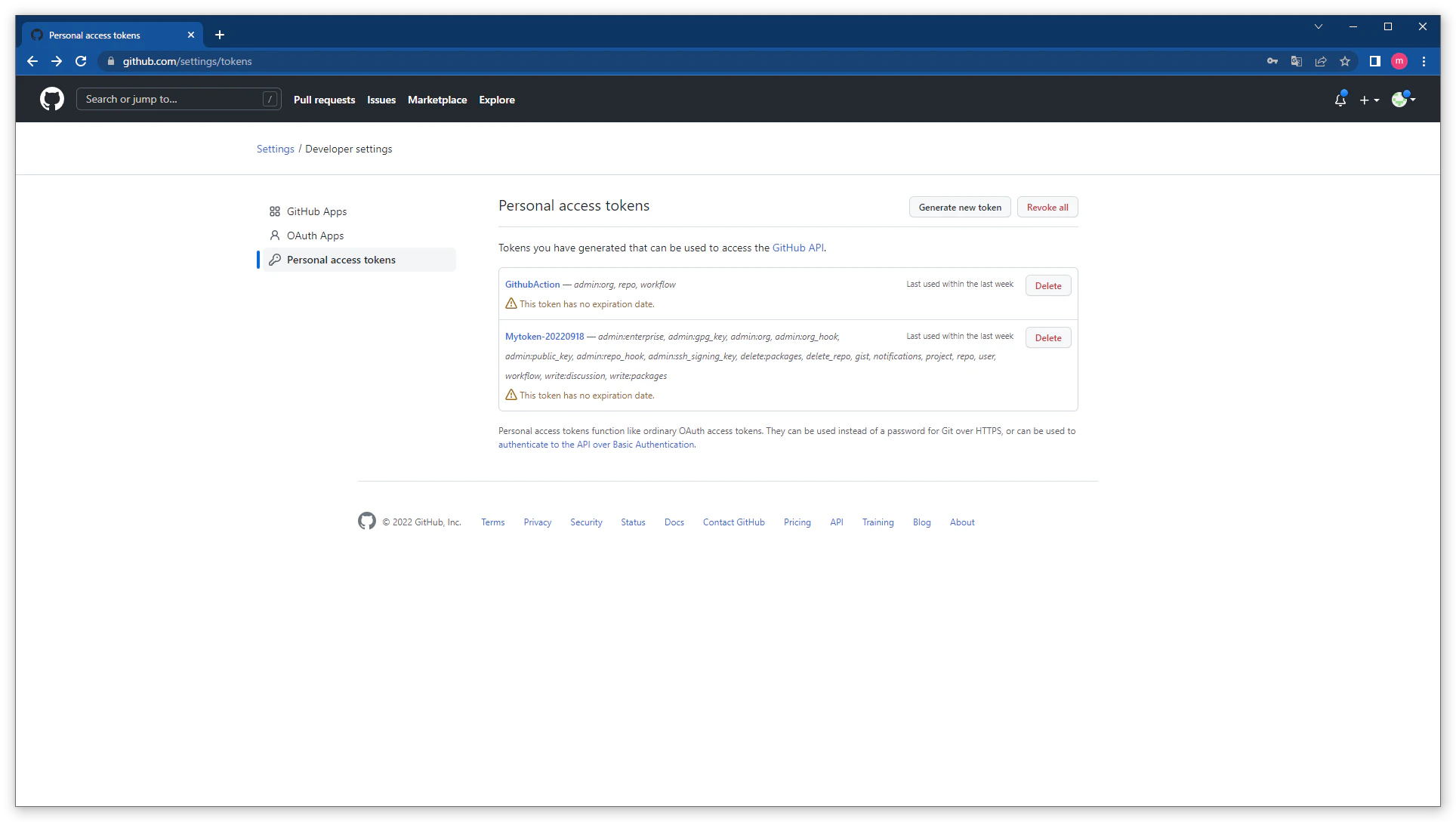This screenshot has width=1456, height=822.
Task: Open a new browser tab
Action: coord(220,35)
